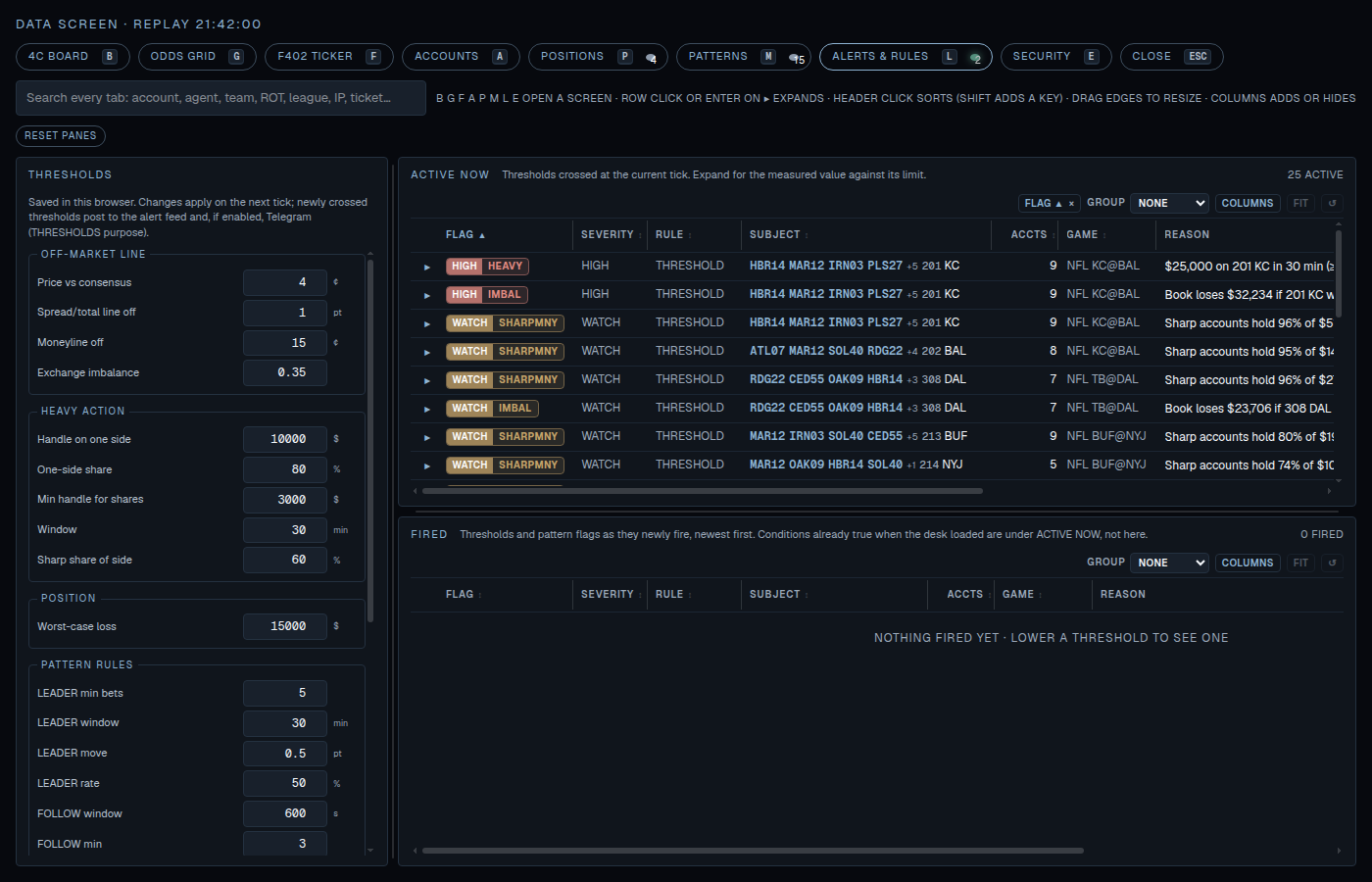The width and height of the screenshot is (1372, 882).
Task: Edit the Min handle for shares value
Action: (x=284, y=500)
